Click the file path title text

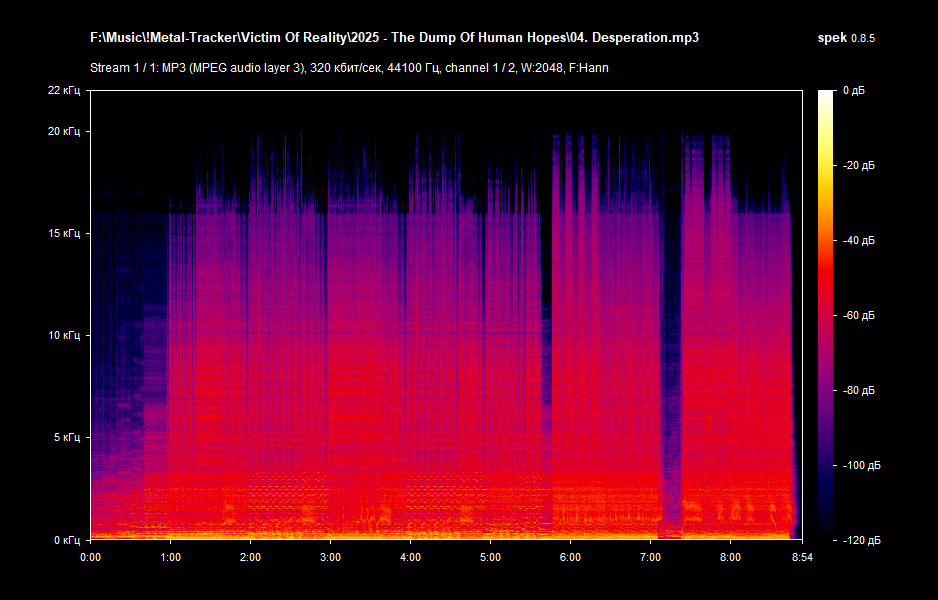pos(394,38)
